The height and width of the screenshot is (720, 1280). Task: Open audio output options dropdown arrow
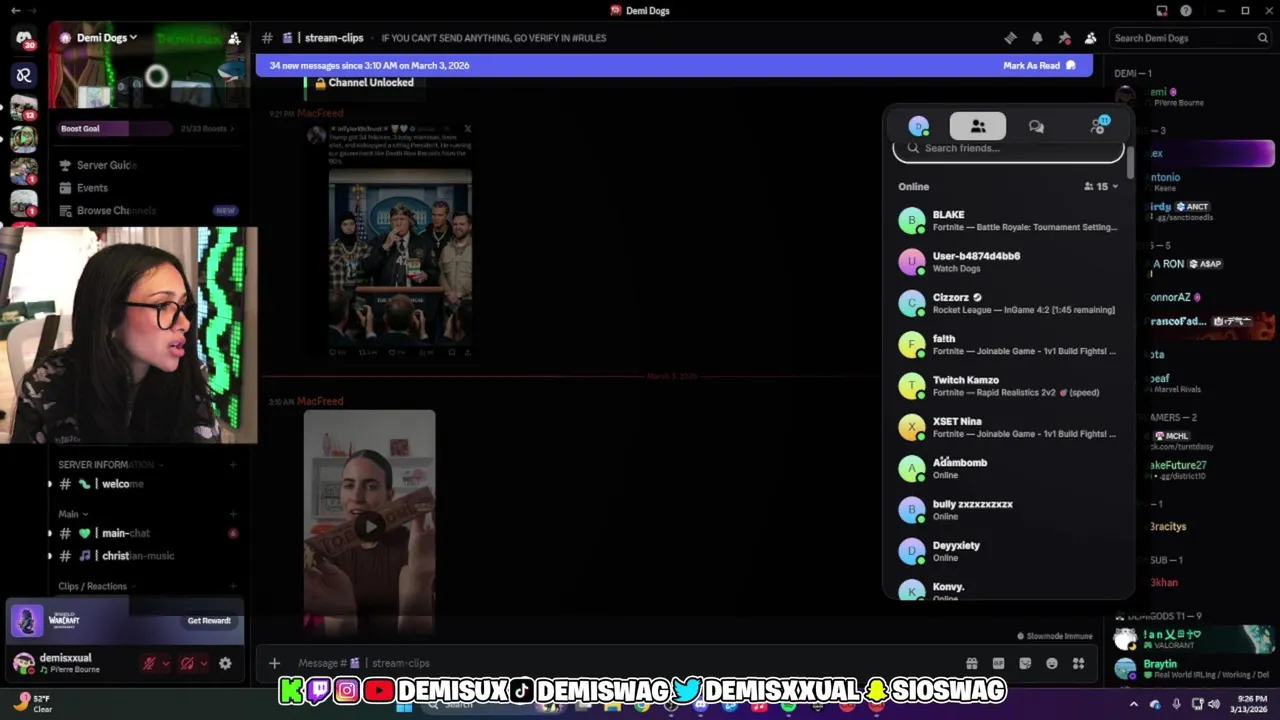[x=204, y=663]
